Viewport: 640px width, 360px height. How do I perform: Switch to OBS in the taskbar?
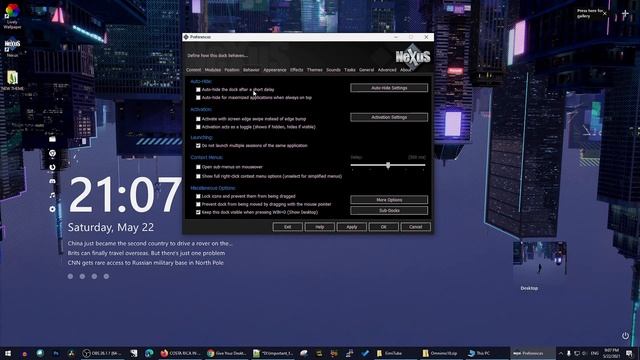coord(102,353)
